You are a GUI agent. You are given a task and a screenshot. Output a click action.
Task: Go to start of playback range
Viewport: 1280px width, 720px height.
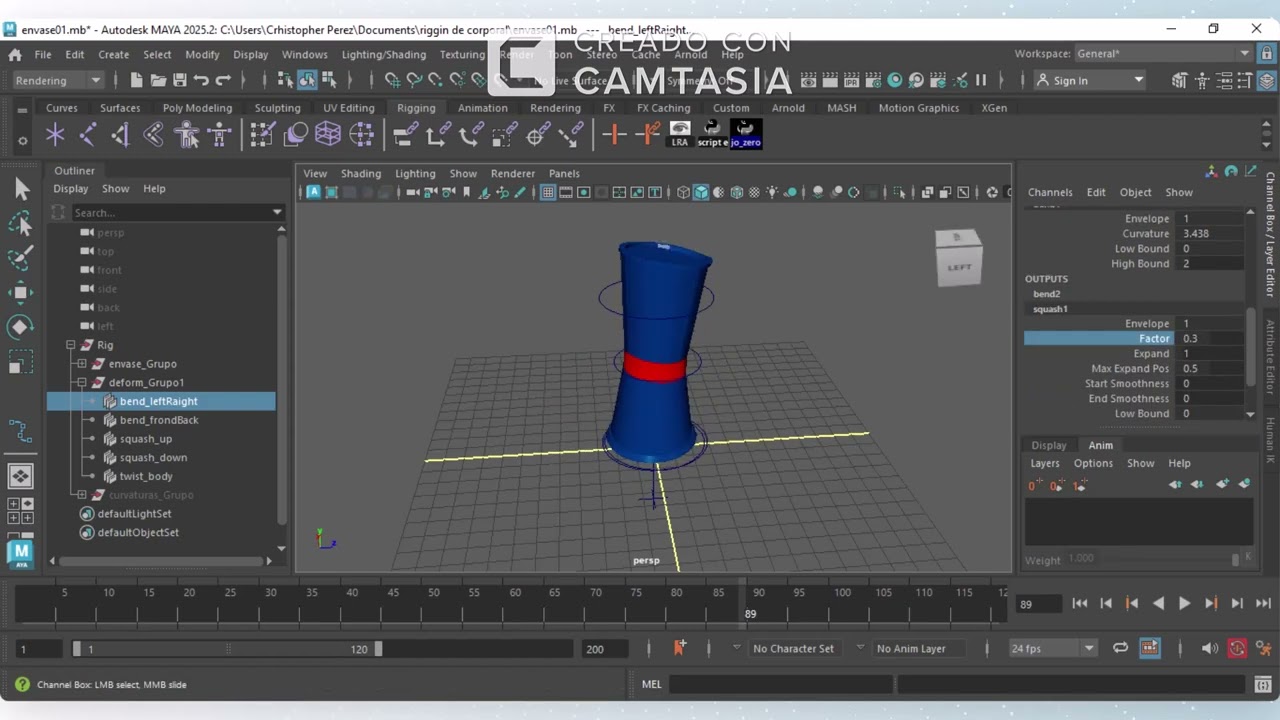coord(1080,603)
